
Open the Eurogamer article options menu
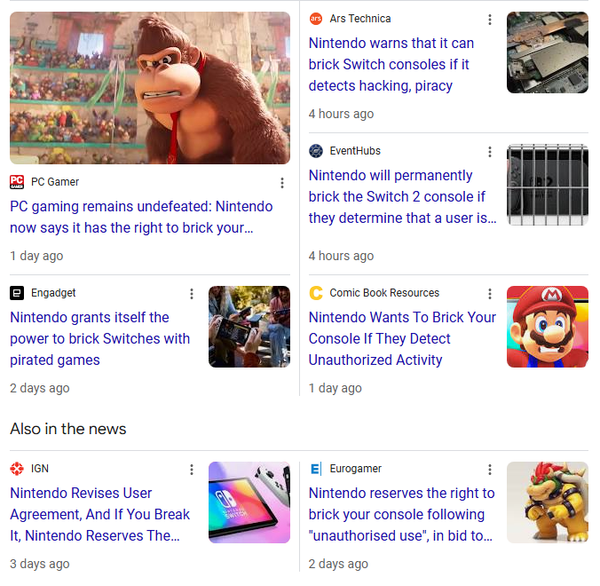(490, 470)
